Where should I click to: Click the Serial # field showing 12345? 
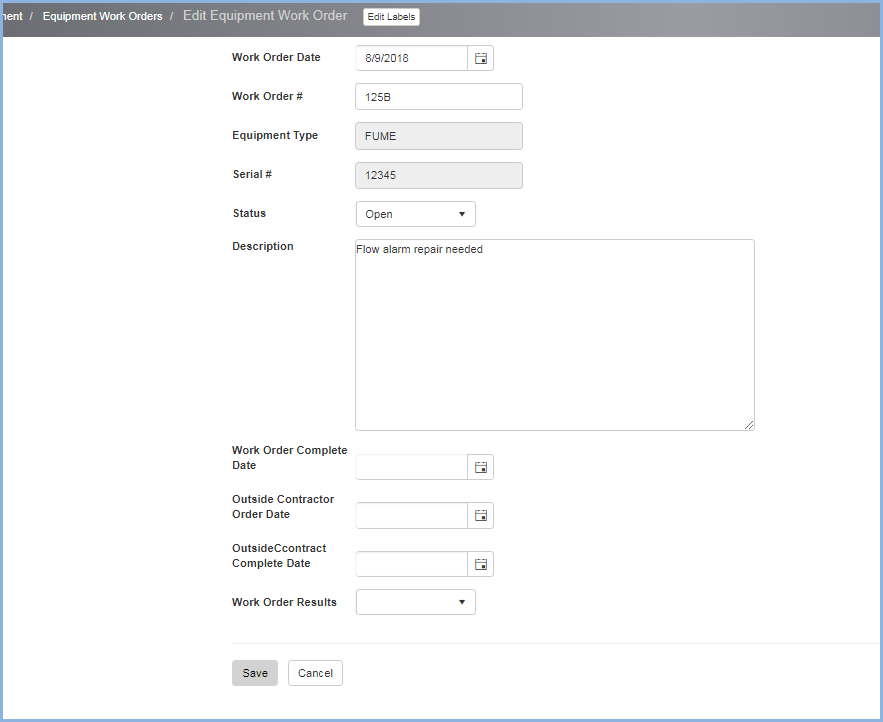[439, 175]
